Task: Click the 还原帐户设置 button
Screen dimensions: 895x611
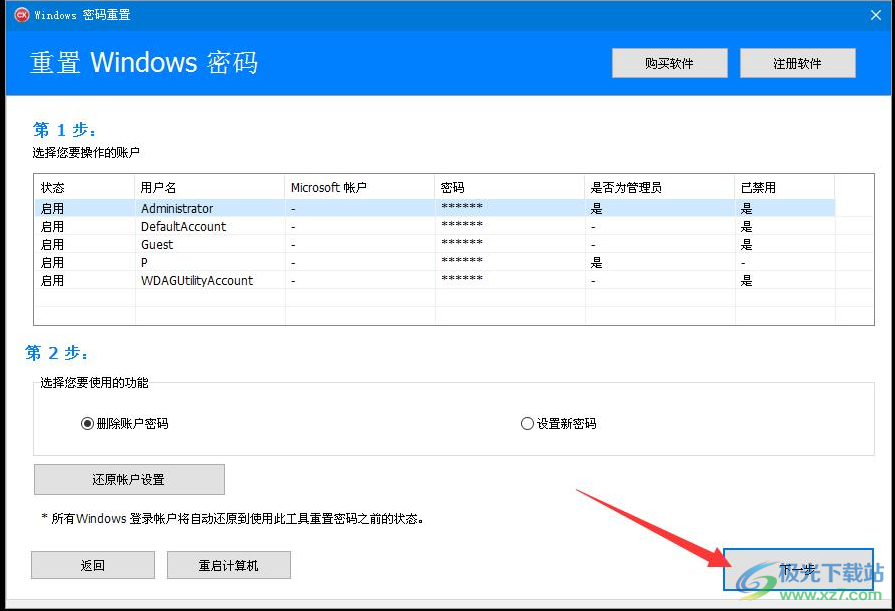Action: click(x=129, y=479)
